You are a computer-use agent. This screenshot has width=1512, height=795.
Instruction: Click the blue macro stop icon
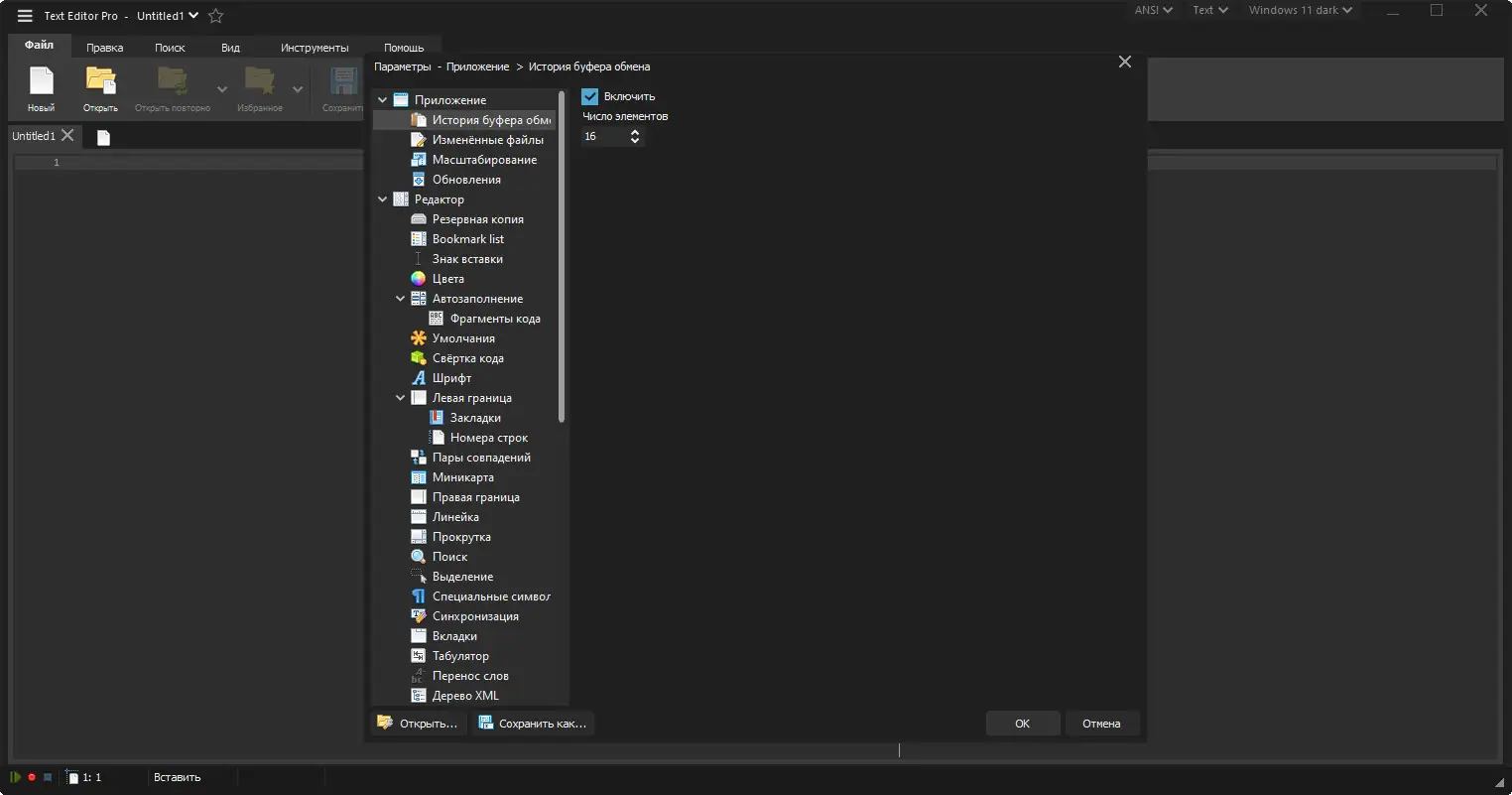[x=48, y=777]
